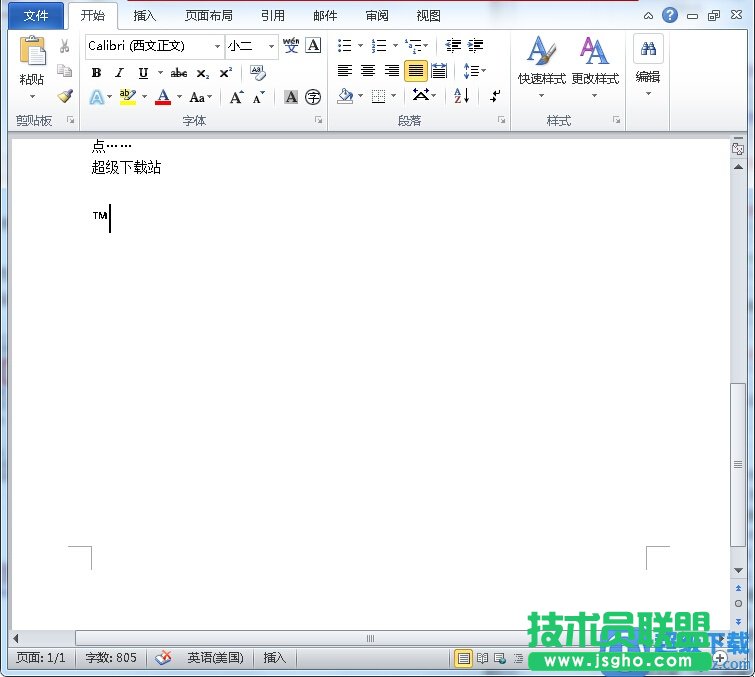Screen dimensions: 755x677
Task: Click the 快速样式 button
Action: coord(542,65)
